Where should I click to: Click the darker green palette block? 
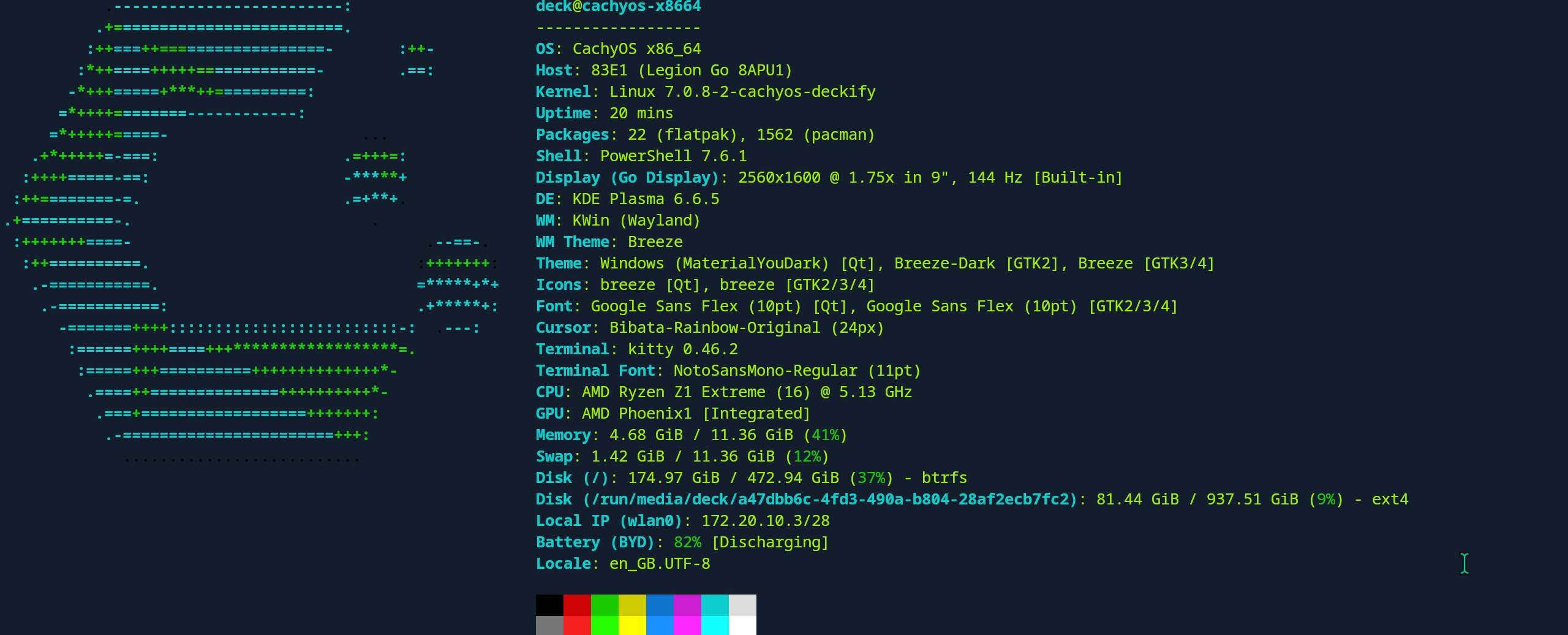coord(605,605)
